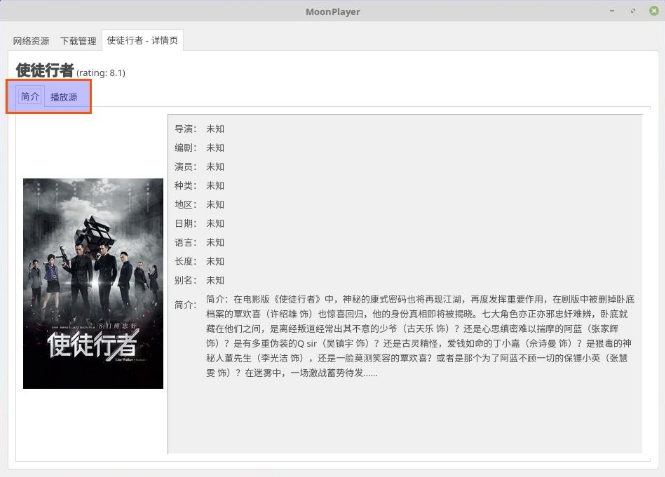Close the MoonPlayer window
This screenshot has width=665, height=477.
coord(654,11)
